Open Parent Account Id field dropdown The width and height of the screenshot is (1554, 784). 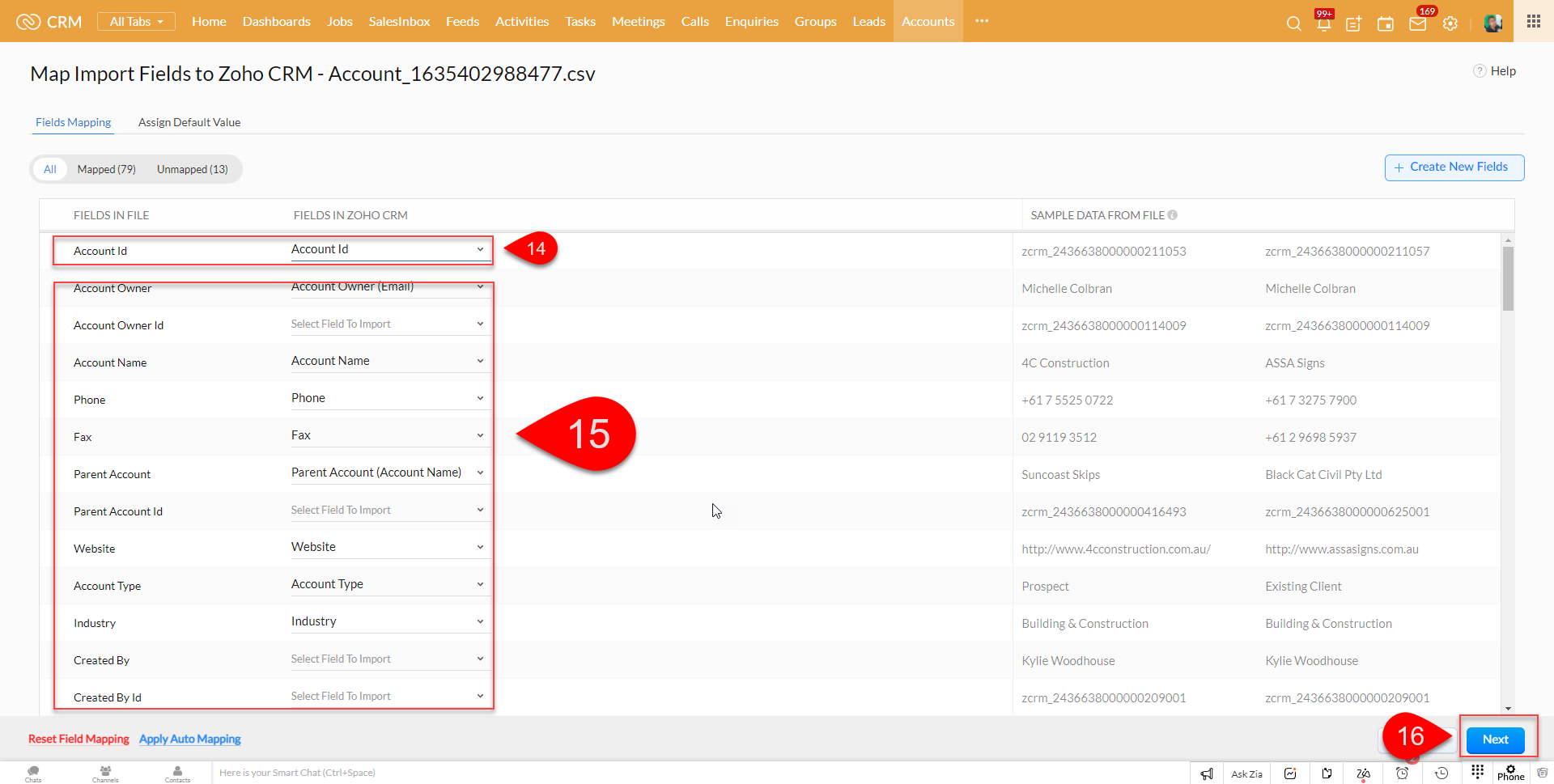click(390, 511)
